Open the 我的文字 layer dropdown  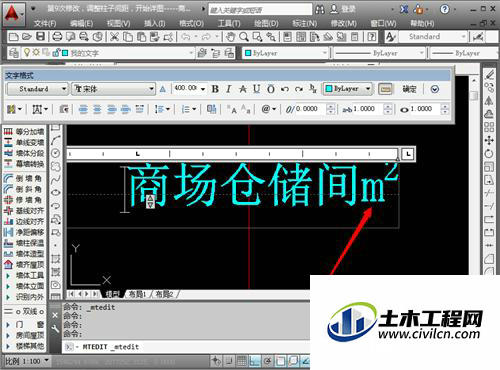[191, 53]
